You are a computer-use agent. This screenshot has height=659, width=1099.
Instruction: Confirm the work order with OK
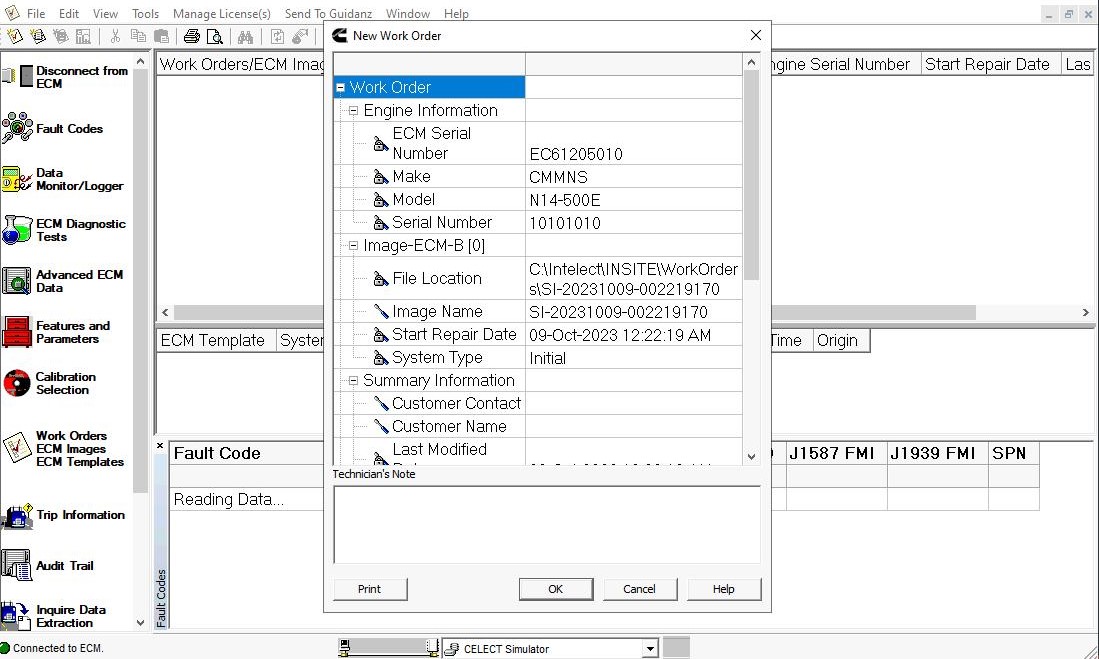(556, 589)
